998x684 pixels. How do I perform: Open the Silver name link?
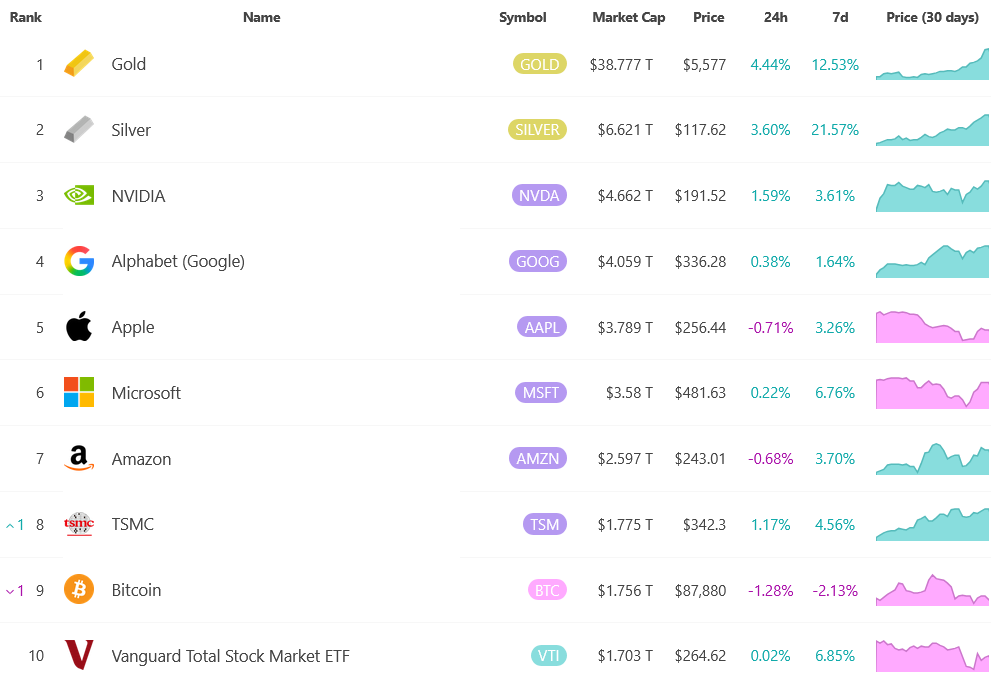(x=131, y=129)
